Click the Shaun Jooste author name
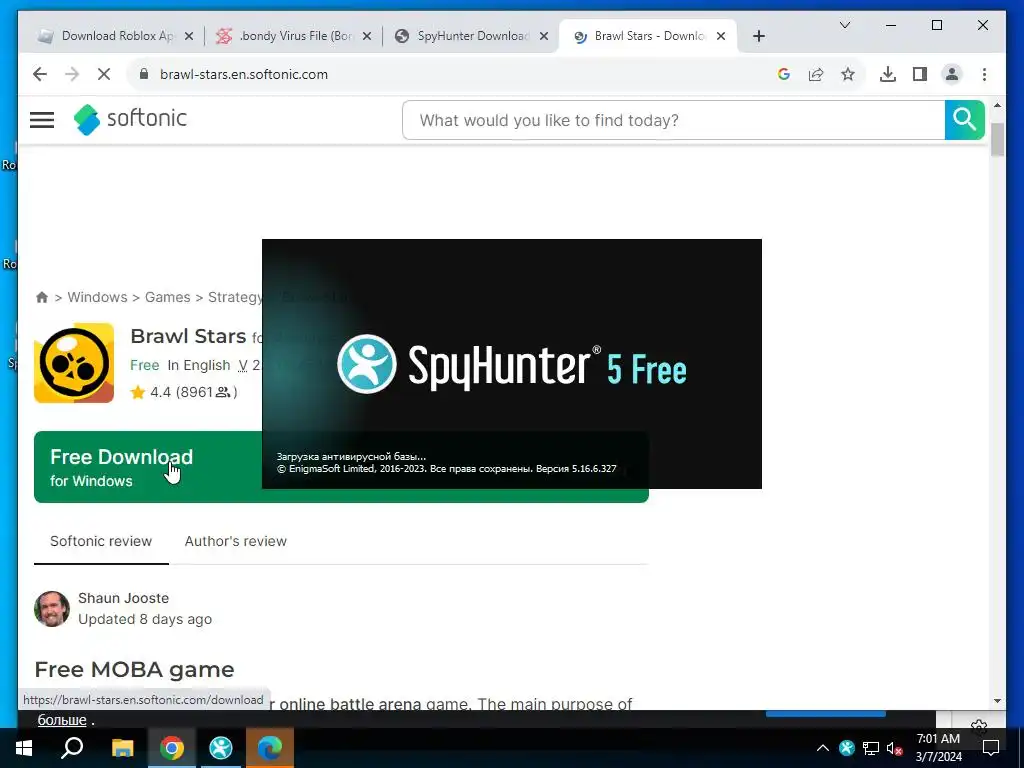This screenshot has height=768, width=1024. [123, 598]
